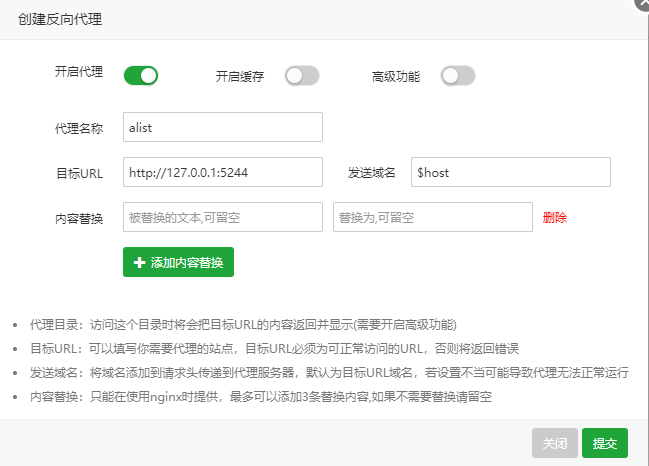Submit the form with 提交 button

604,443
